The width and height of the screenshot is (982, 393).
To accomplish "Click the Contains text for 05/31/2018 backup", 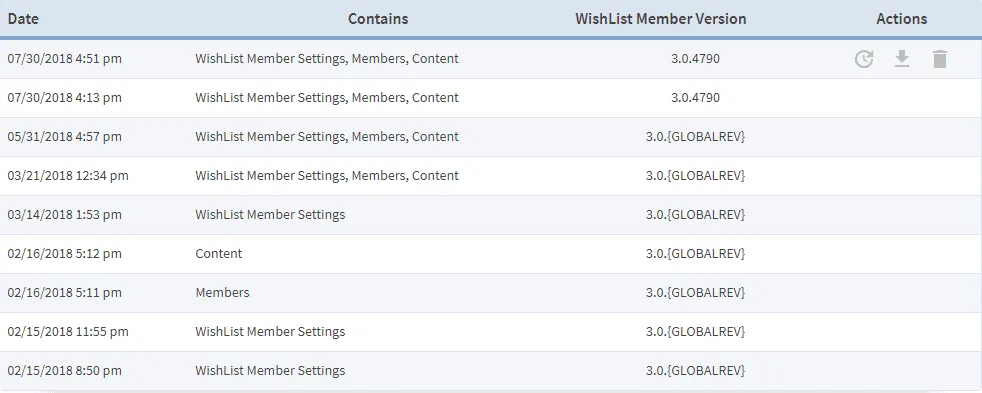I will (x=327, y=136).
